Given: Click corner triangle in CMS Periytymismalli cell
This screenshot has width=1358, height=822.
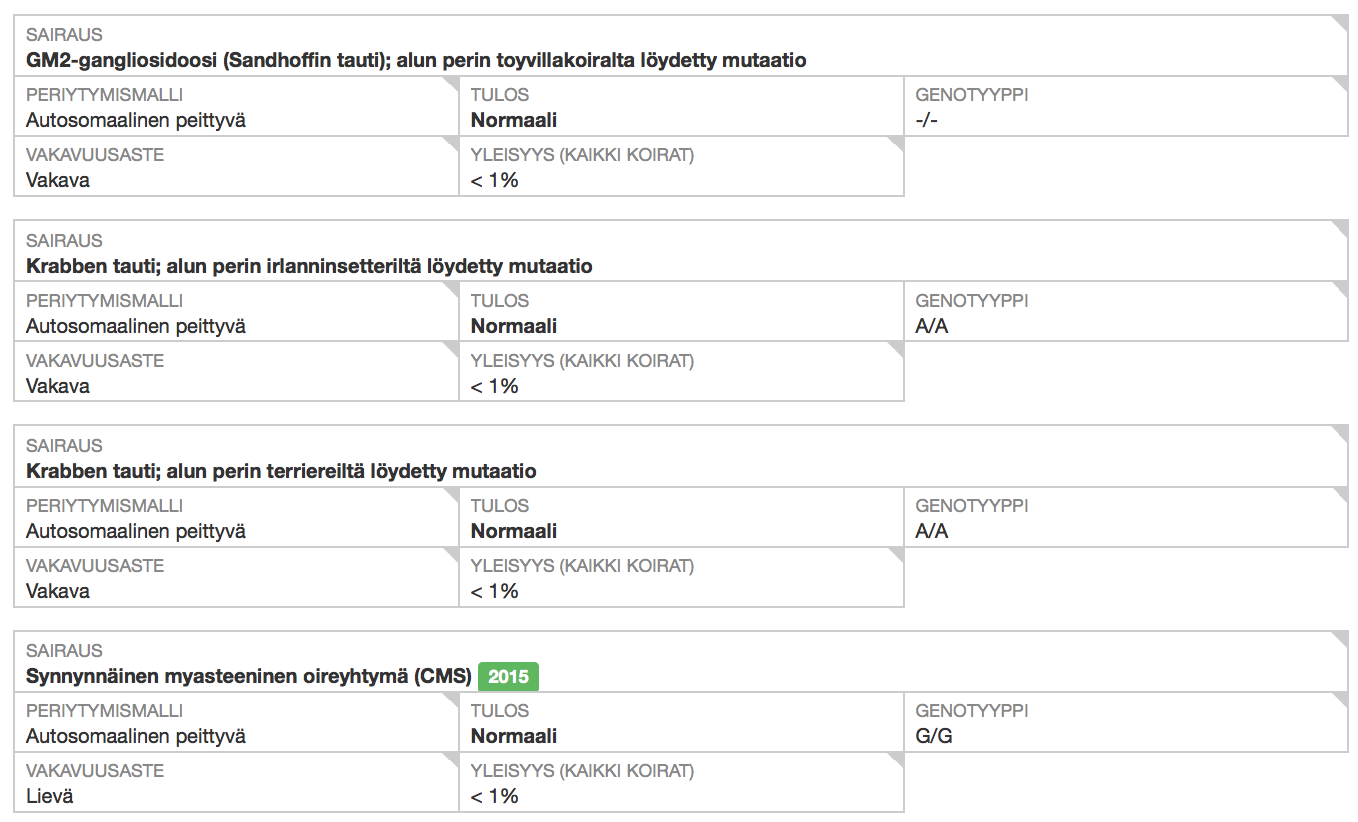Looking at the screenshot, I should point(452,698).
